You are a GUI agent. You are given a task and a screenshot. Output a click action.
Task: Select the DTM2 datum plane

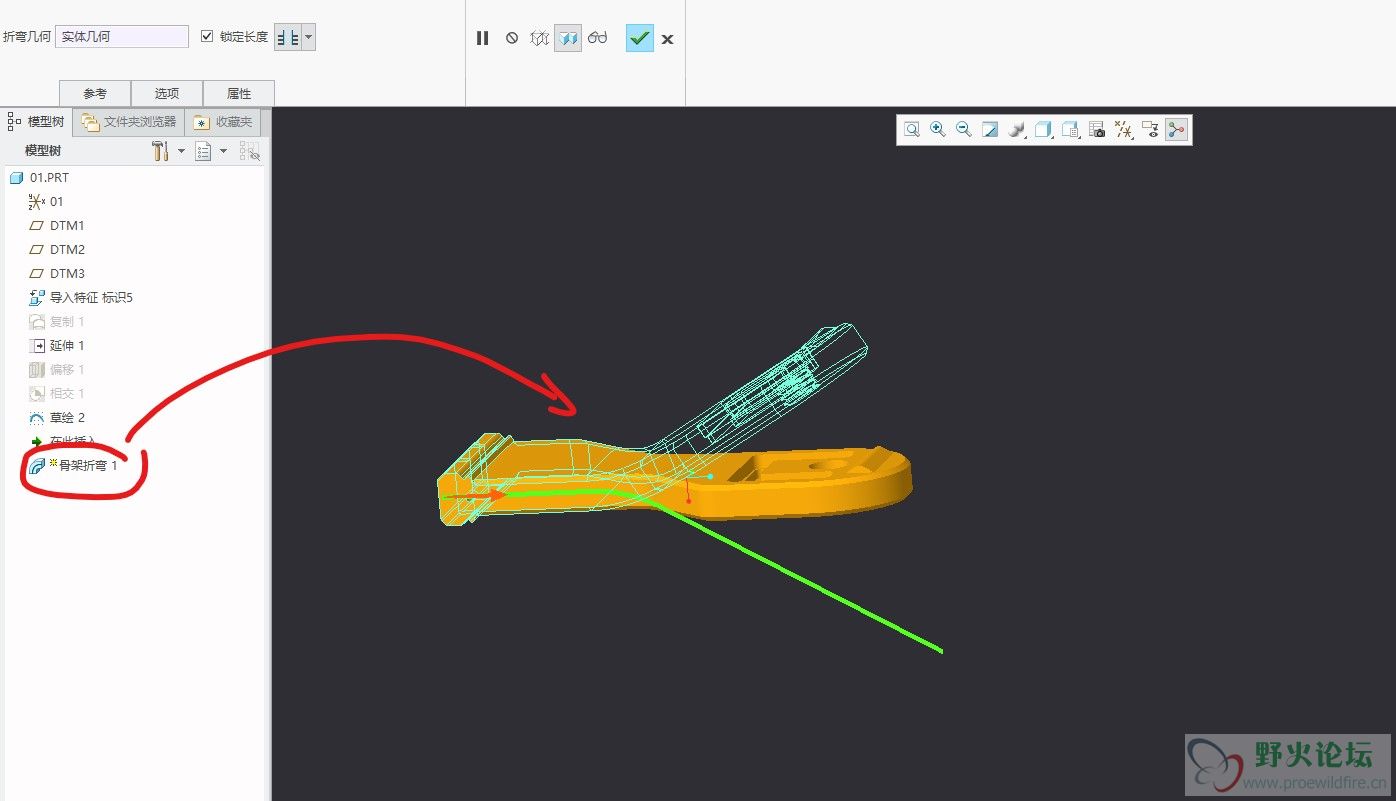[67, 249]
